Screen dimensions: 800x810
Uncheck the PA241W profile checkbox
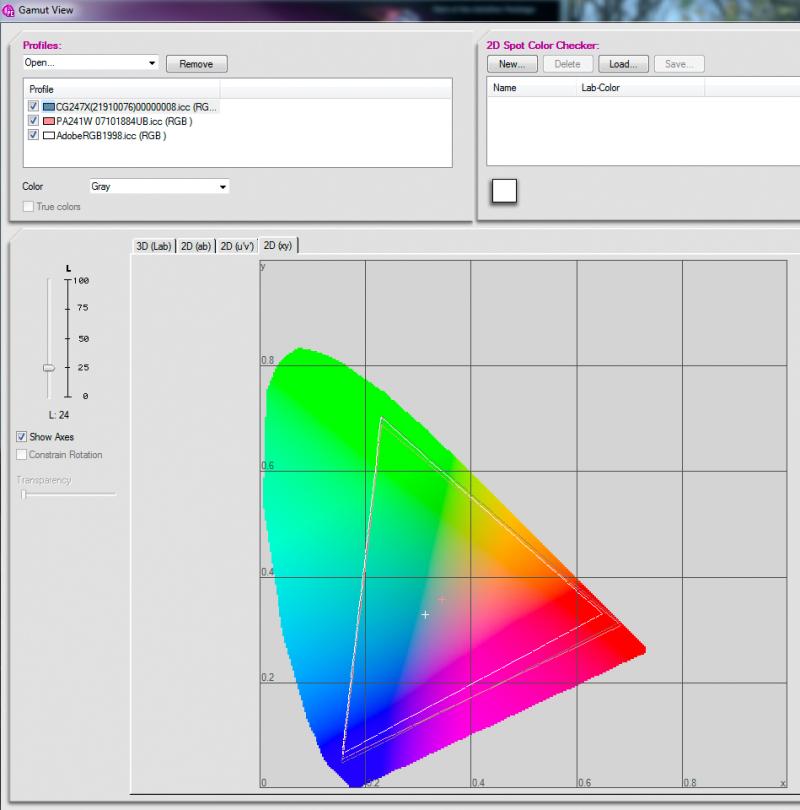pos(34,121)
